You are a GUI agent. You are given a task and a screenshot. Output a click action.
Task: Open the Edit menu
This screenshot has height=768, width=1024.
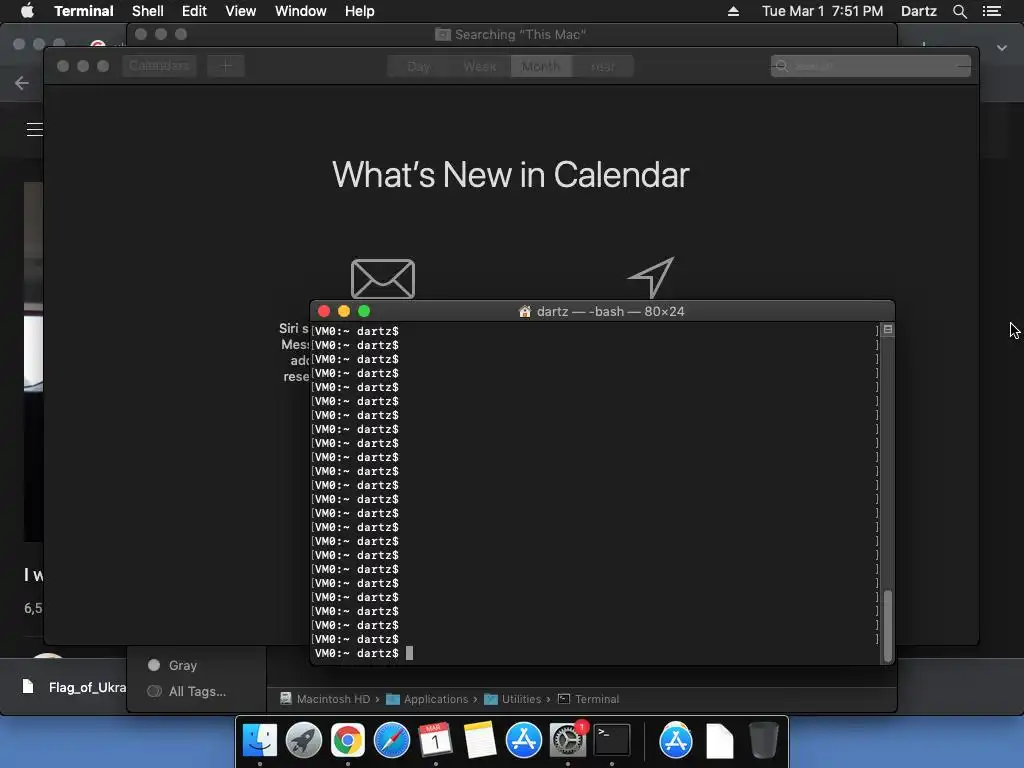tap(194, 11)
